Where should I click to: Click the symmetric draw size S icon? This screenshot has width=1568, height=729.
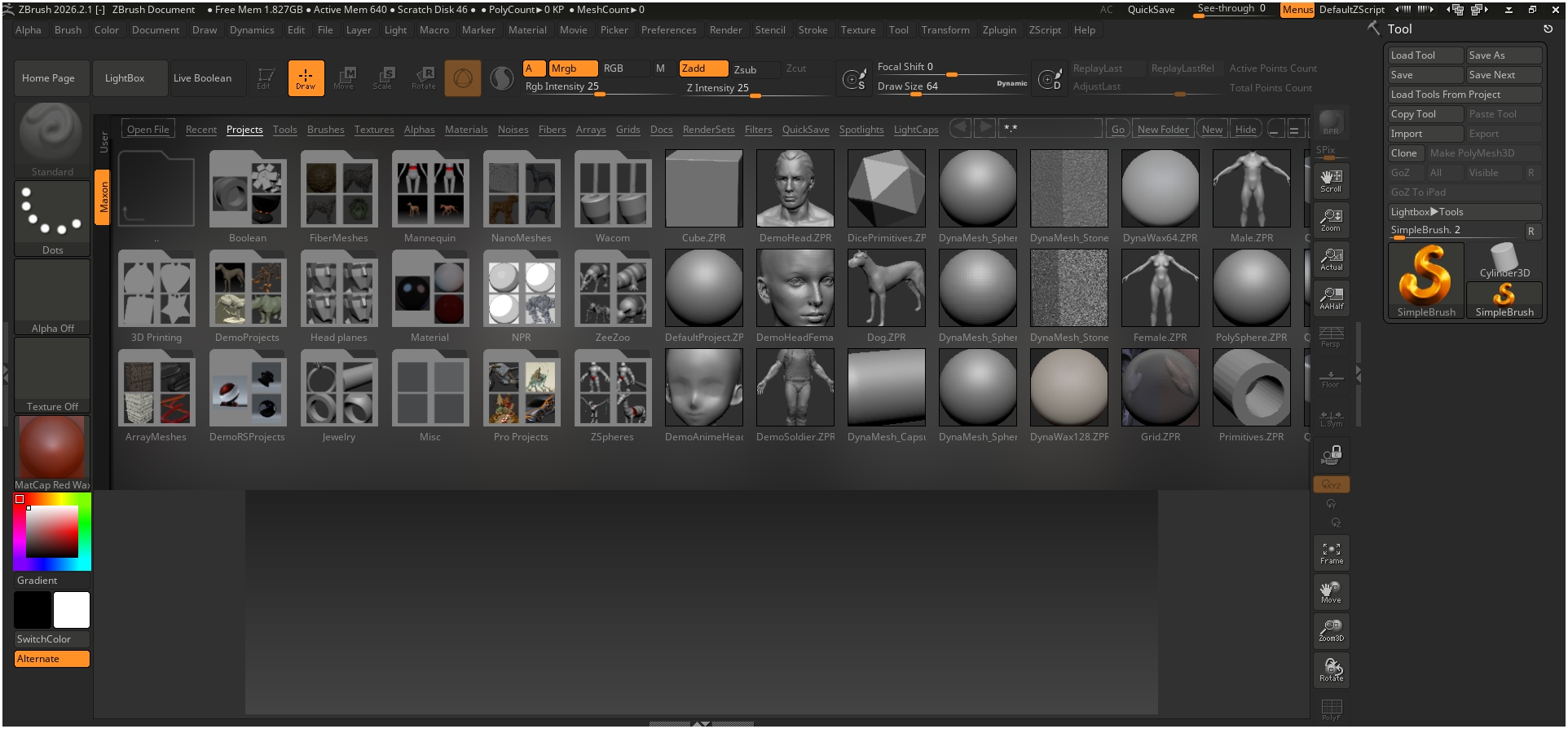pyautogui.click(x=854, y=79)
